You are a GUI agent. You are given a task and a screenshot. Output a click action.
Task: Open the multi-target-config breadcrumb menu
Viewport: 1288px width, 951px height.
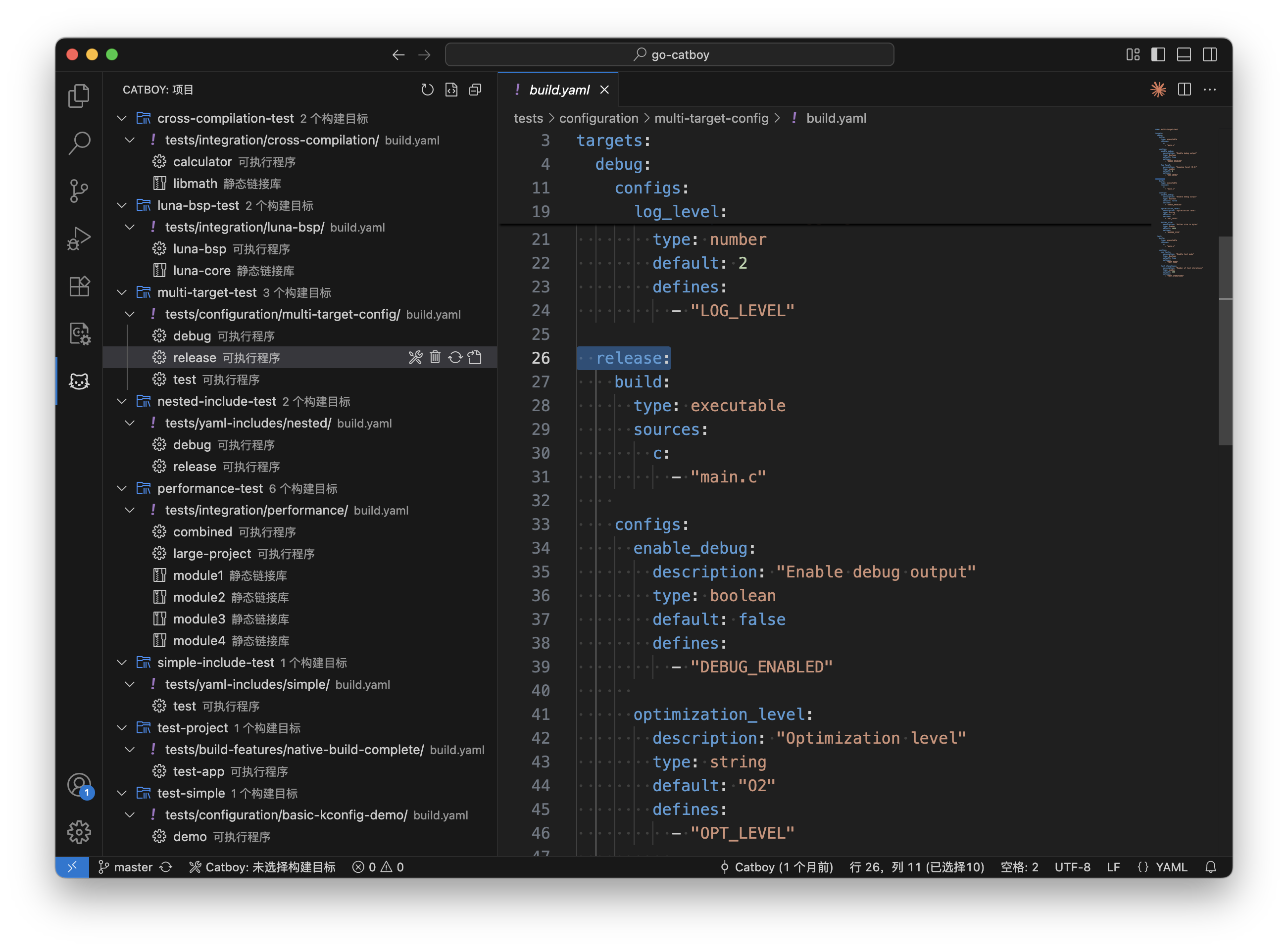pos(712,118)
